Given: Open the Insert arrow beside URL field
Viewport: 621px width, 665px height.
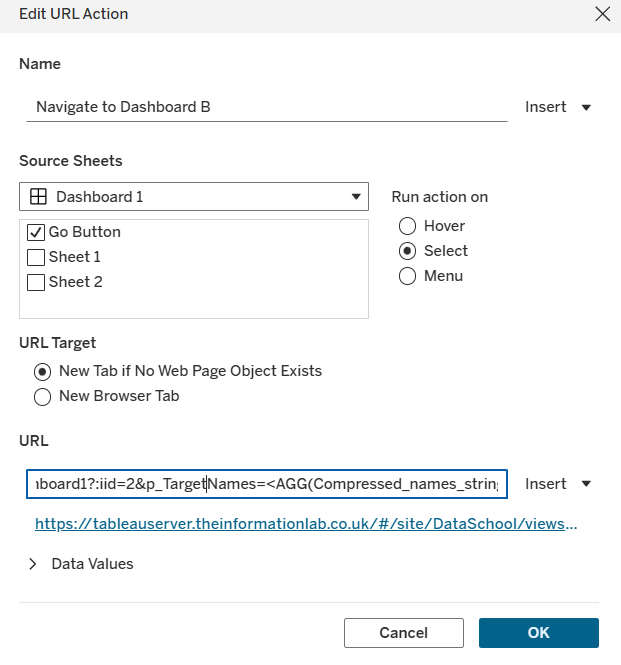Looking at the screenshot, I should pyautogui.click(x=586, y=484).
